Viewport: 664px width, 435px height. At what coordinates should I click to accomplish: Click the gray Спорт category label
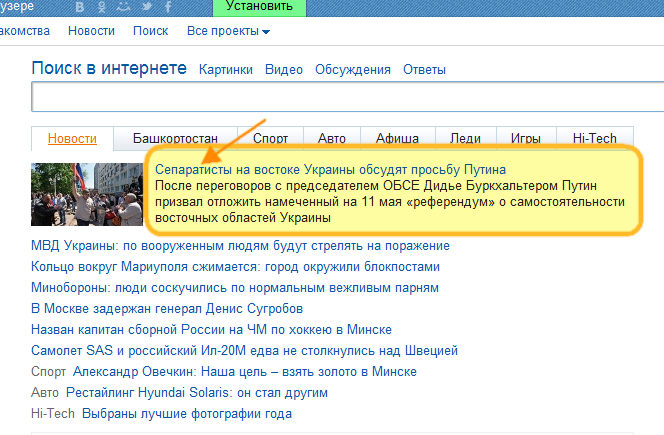48,371
